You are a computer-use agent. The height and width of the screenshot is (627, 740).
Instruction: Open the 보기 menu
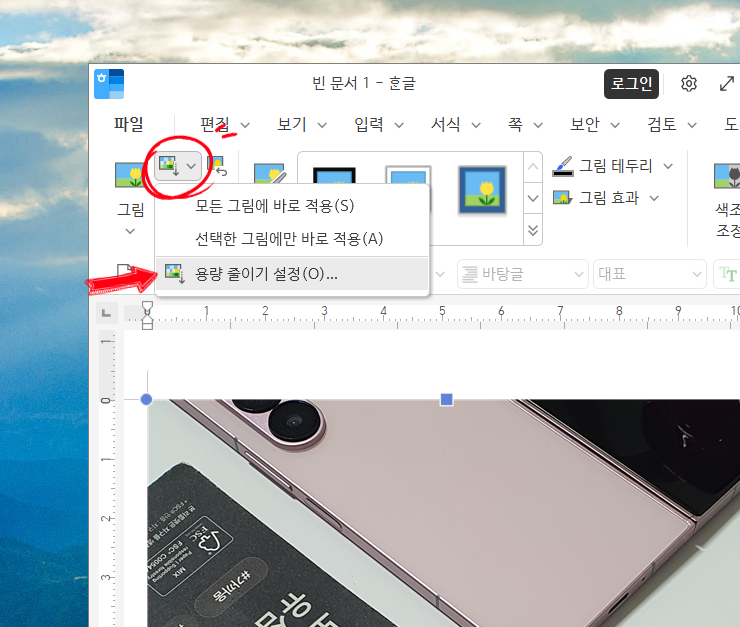292,125
